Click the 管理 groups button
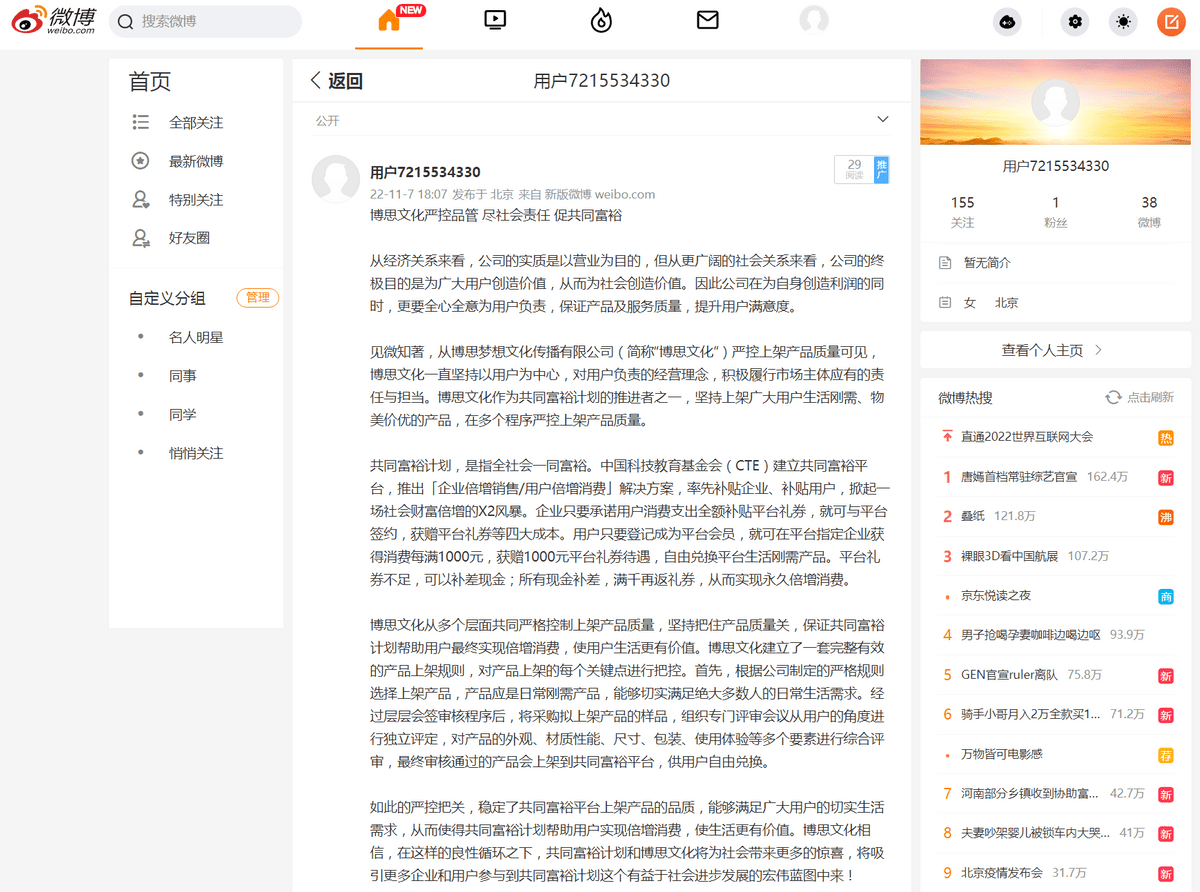 click(x=257, y=298)
